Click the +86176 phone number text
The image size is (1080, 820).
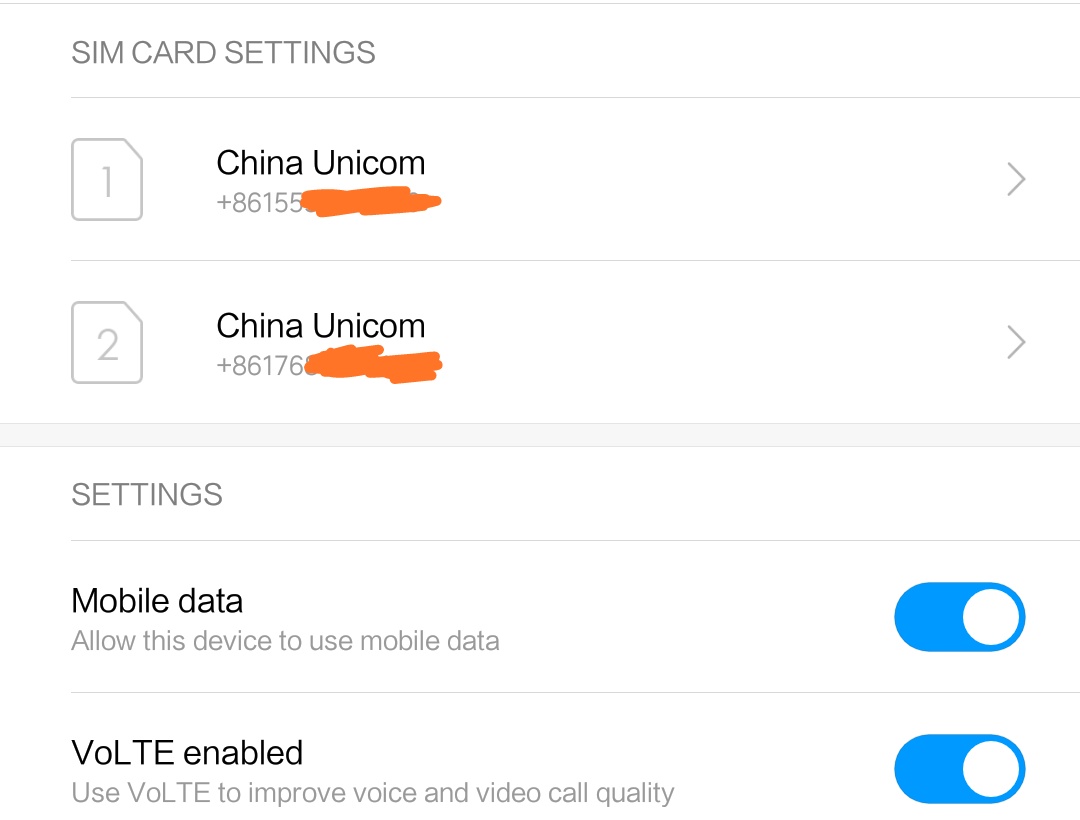pos(260,366)
